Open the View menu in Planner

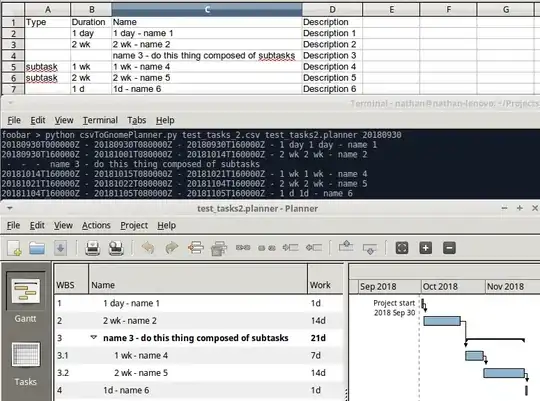point(63,225)
